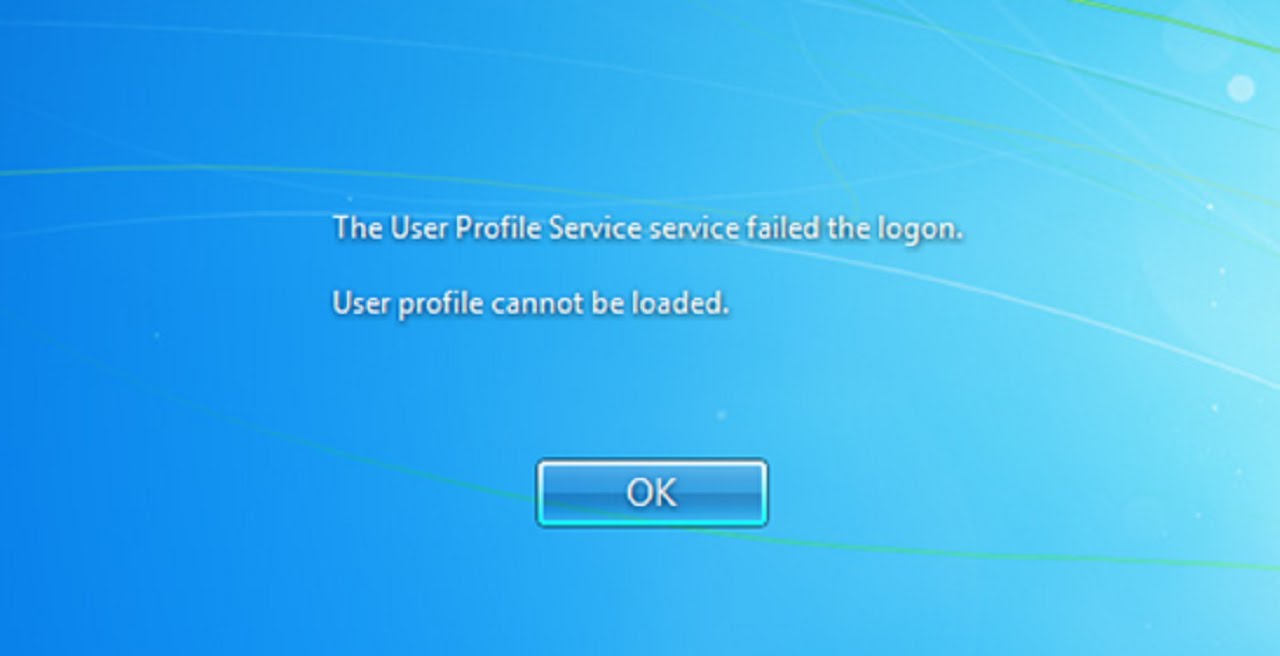This screenshot has height=656, width=1280.
Task: Click the word 'User' in the second line
Action: coord(361,303)
